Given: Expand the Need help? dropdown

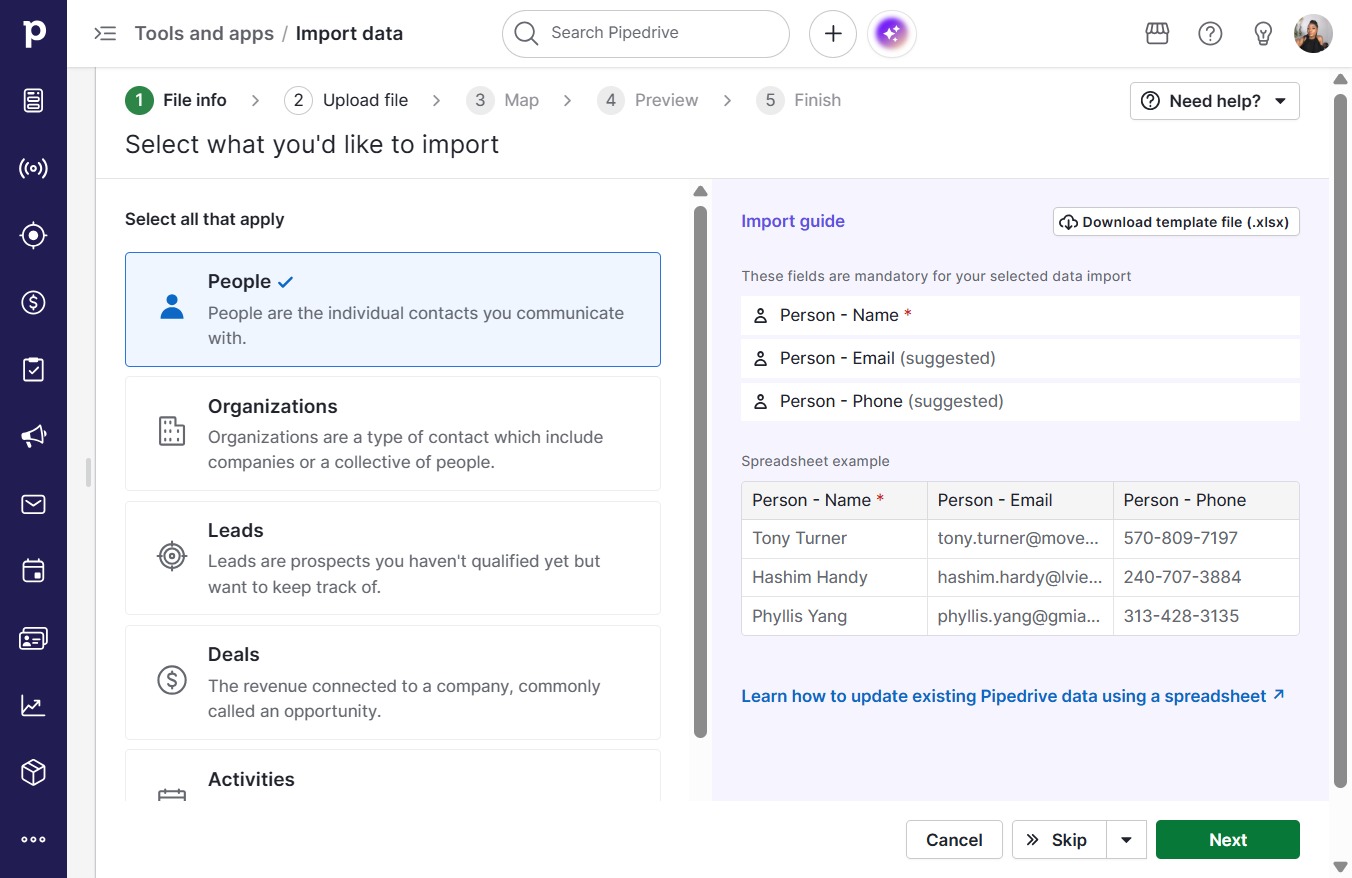Looking at the screenshot, I should click(x=1215, y=101).
